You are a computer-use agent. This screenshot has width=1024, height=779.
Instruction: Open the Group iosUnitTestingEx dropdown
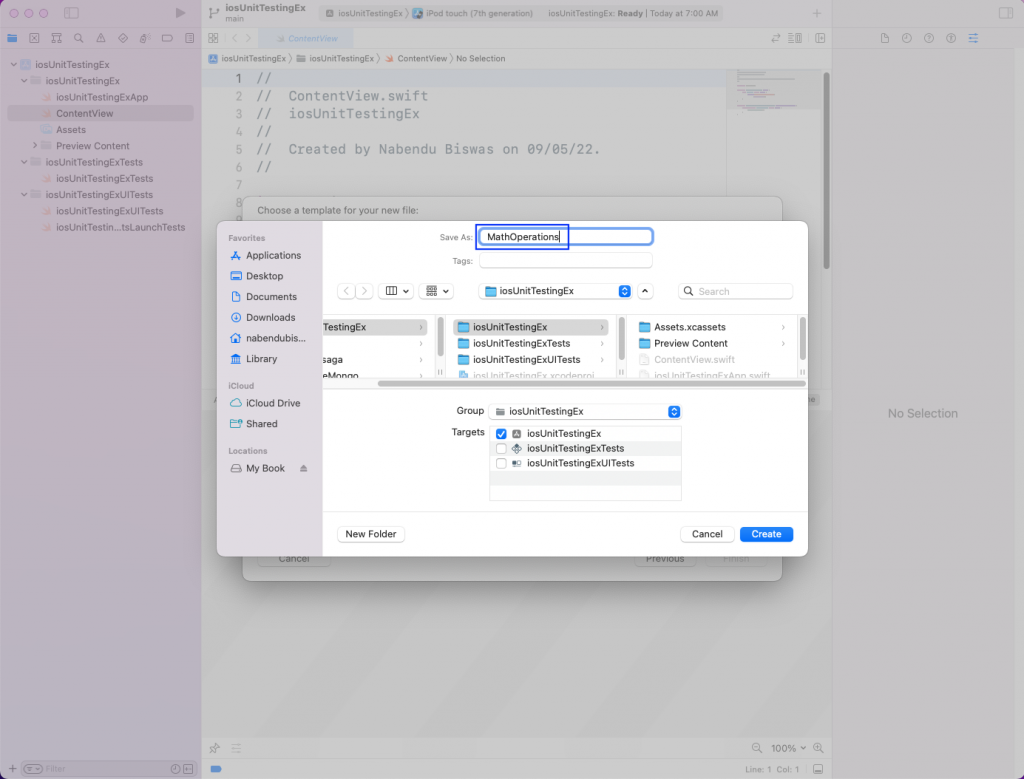[x=584, y=411]
